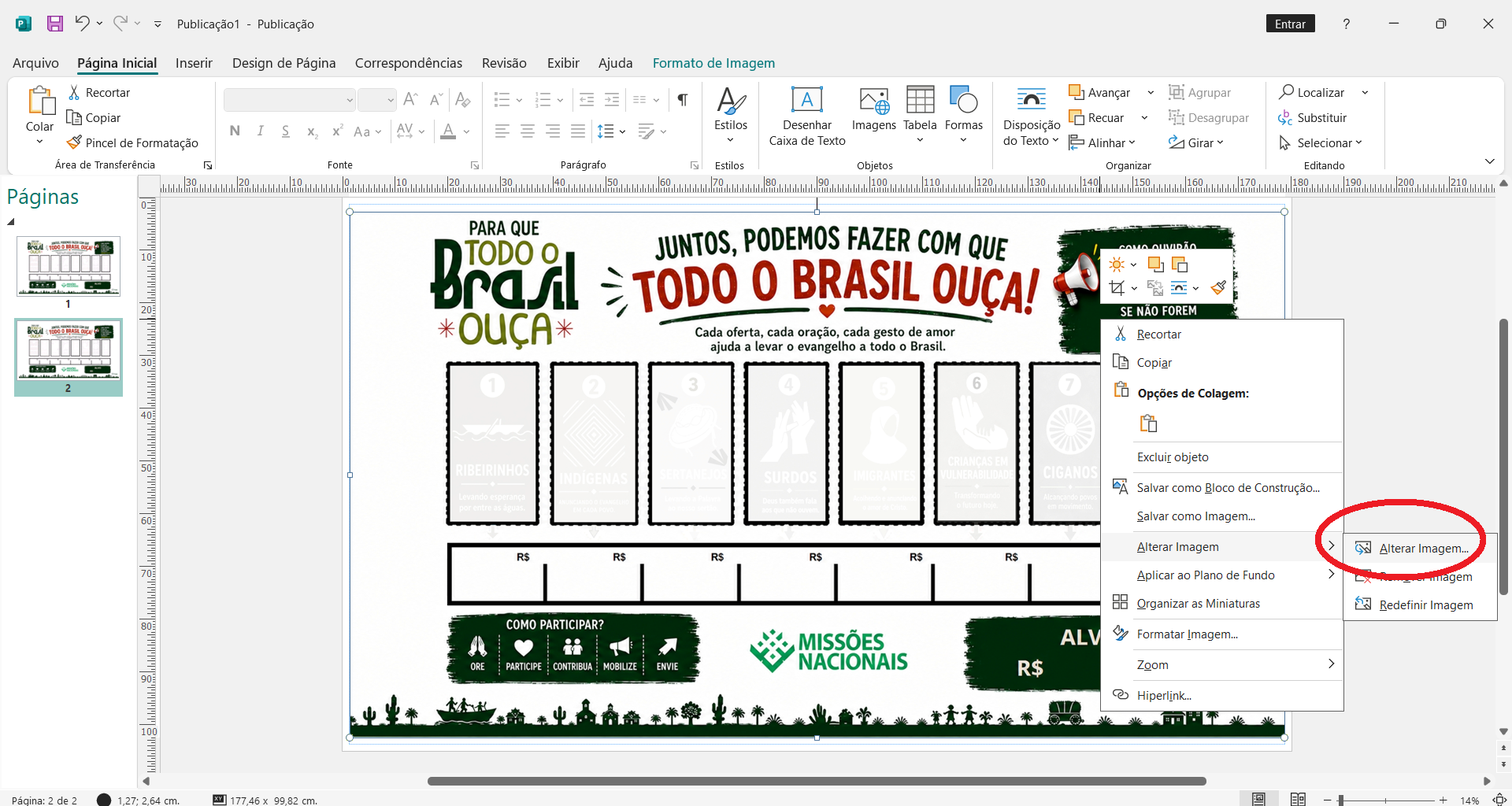Click the Redo arrow icon
This screenshot has height=806, width=1512.
tap(120, 24)
